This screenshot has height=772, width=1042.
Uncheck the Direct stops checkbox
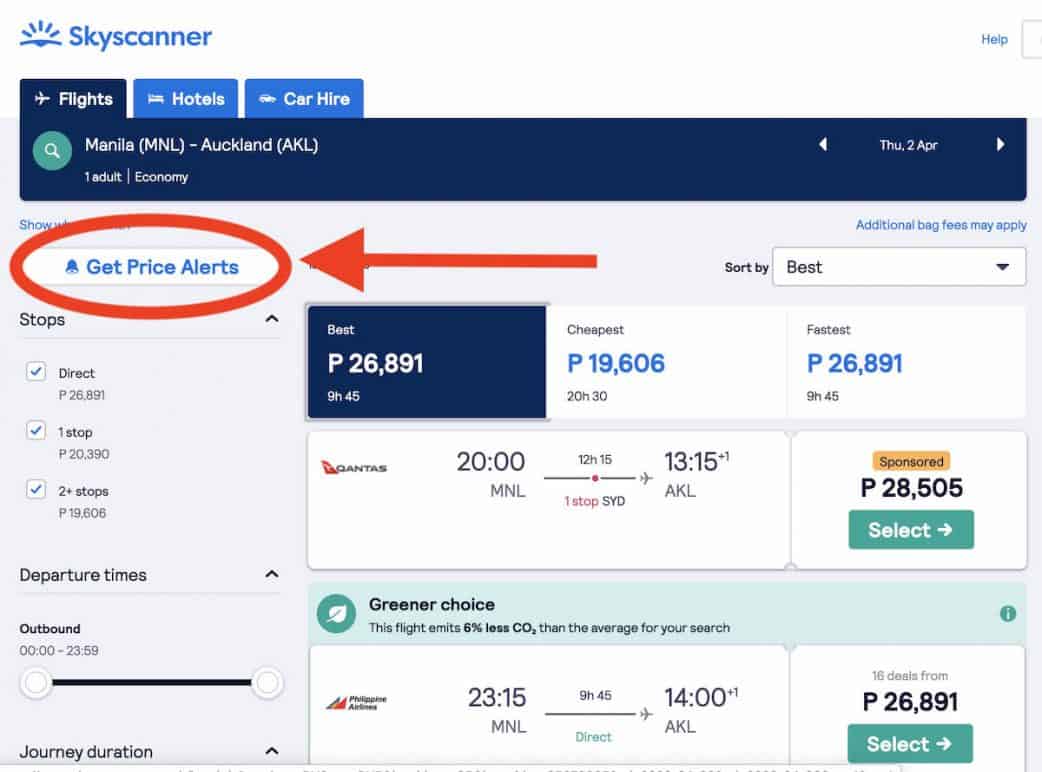point(36,372)
